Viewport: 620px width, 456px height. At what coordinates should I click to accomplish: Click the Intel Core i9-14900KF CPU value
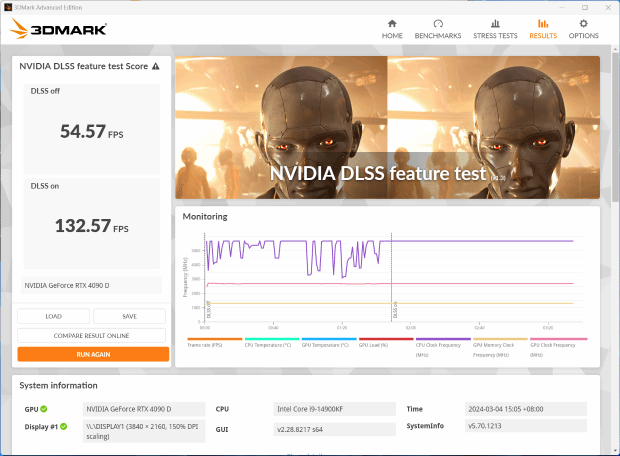pos(335,409)
